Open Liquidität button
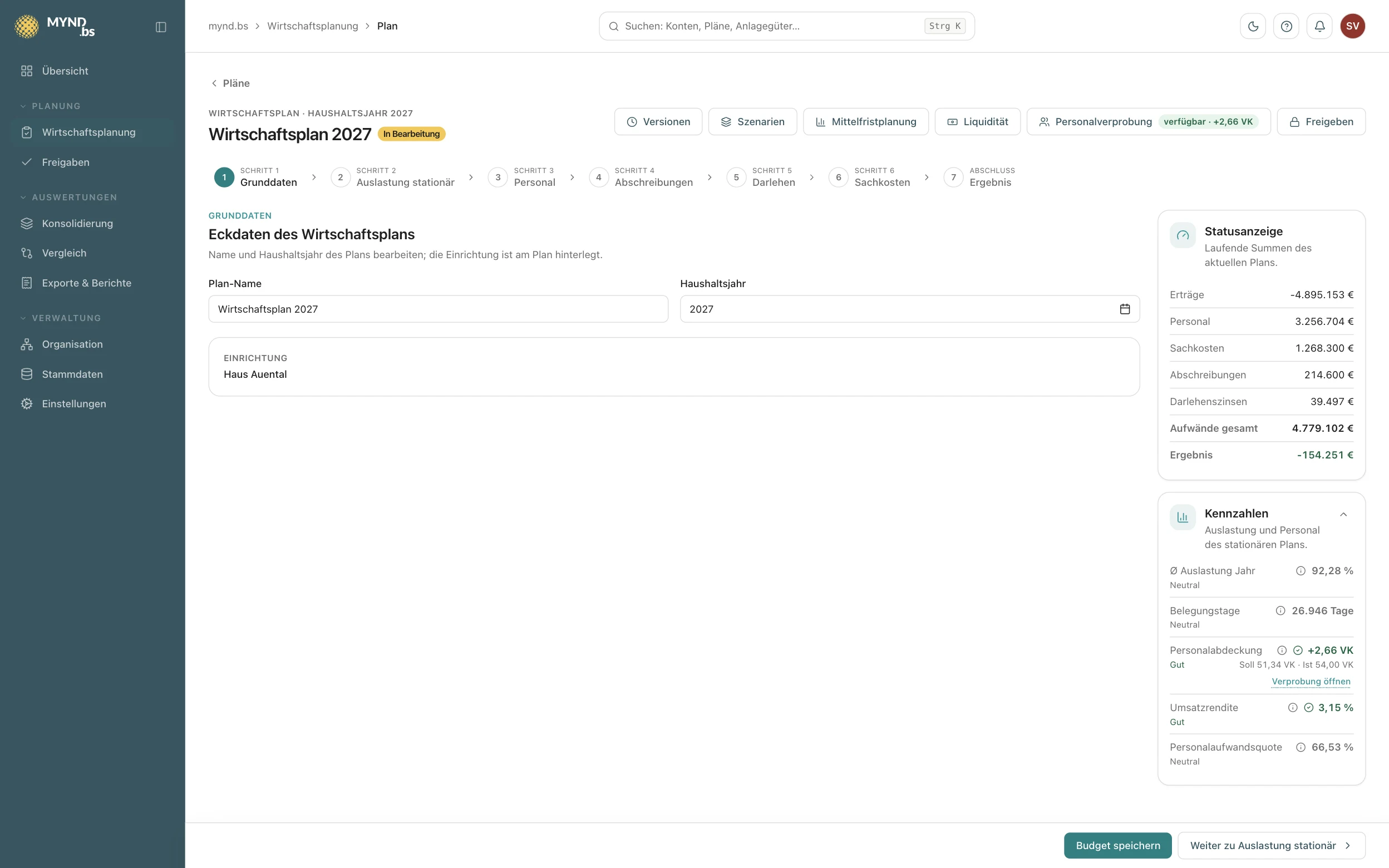 [x=977, y=122]
